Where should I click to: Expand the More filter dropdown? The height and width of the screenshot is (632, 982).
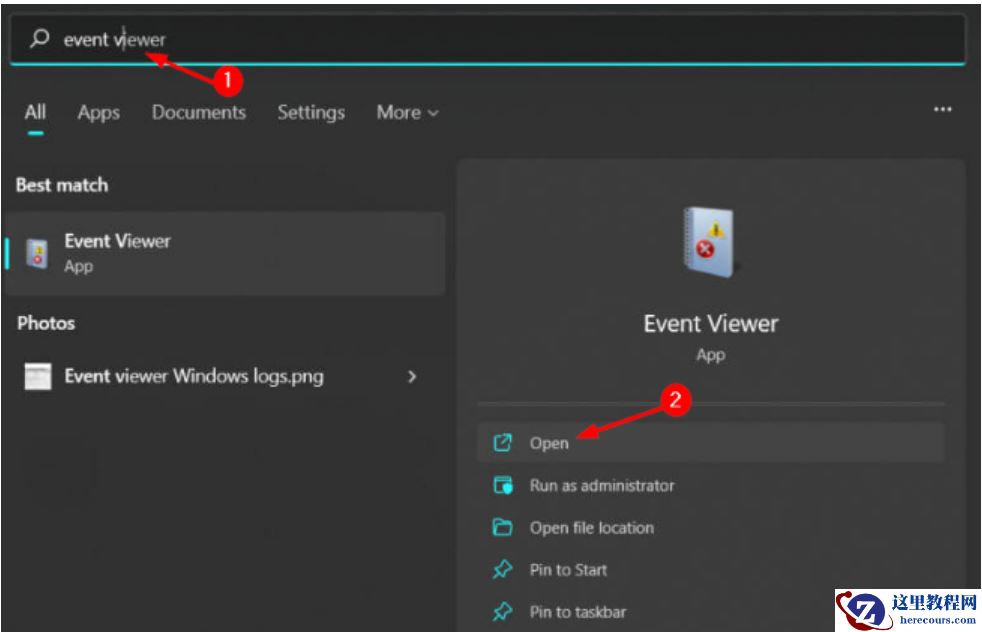pyautogui.click(x=407, y=113)
